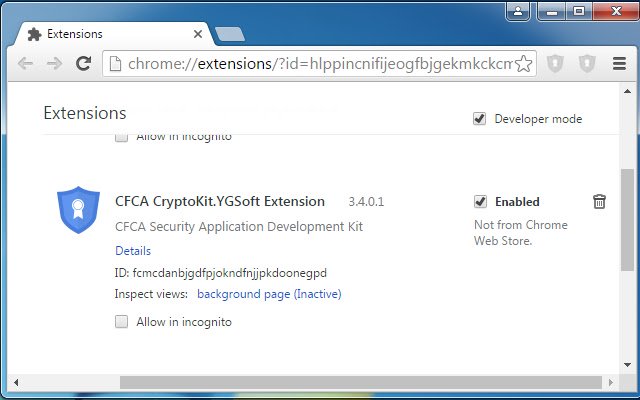Click the browser forward arrow
Viewport: 640px width, 400px height.
coord(54,64)
